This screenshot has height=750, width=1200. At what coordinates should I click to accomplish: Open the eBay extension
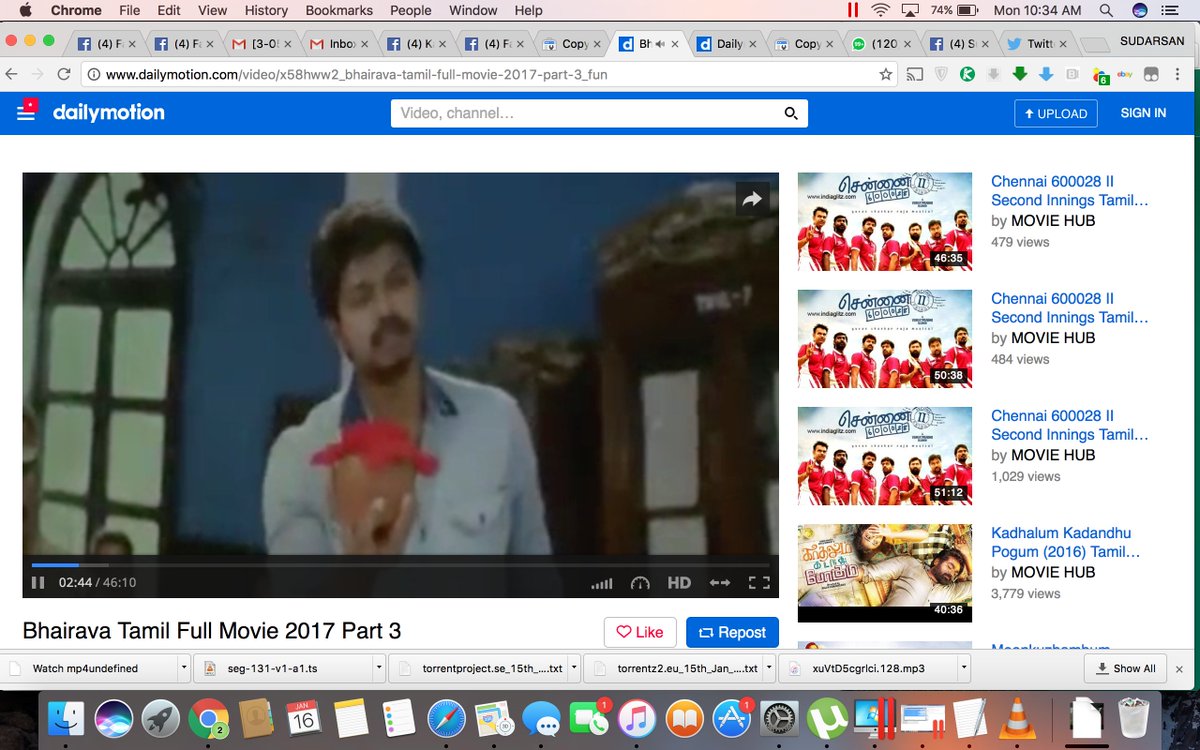pyautogui.click(x=1124, y=74)
